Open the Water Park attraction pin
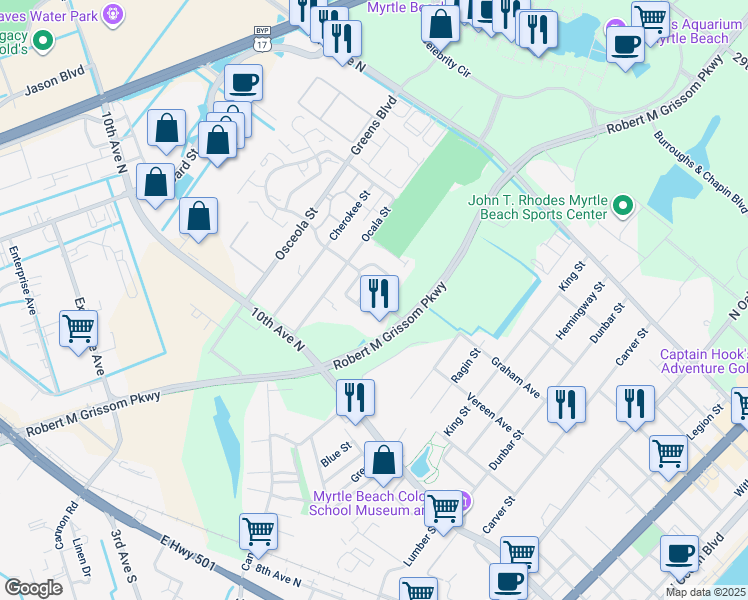 (x=113, y=14)
